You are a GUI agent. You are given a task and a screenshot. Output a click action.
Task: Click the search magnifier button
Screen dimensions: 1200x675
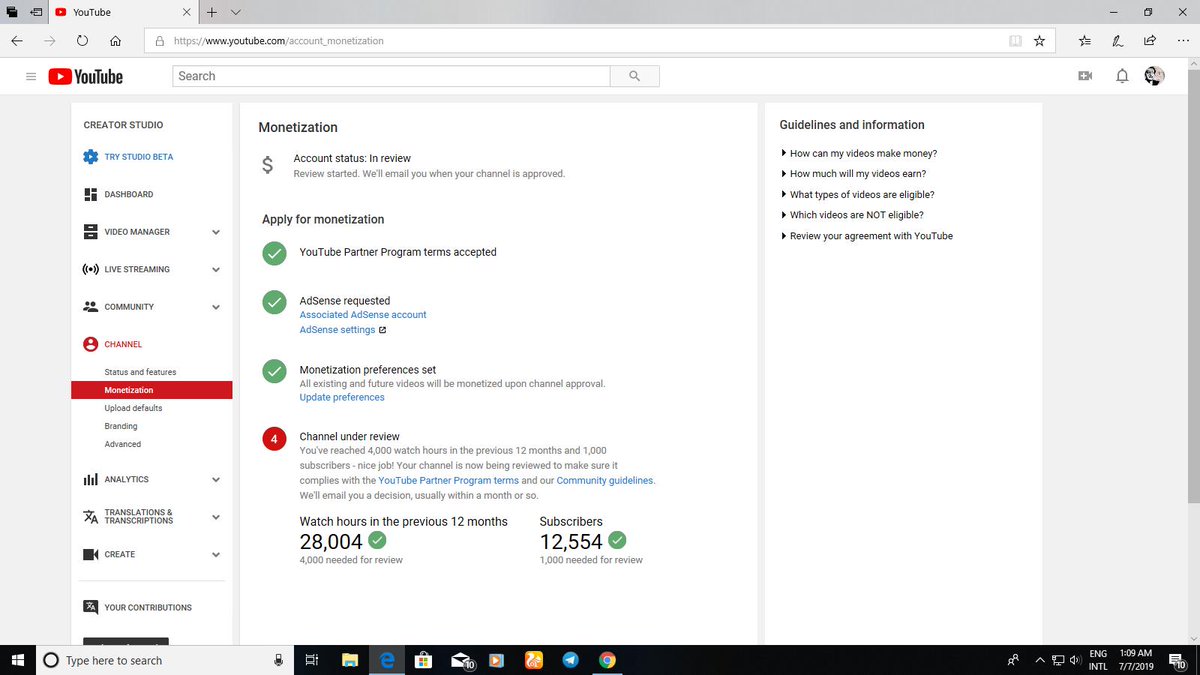tap(635, 76)
